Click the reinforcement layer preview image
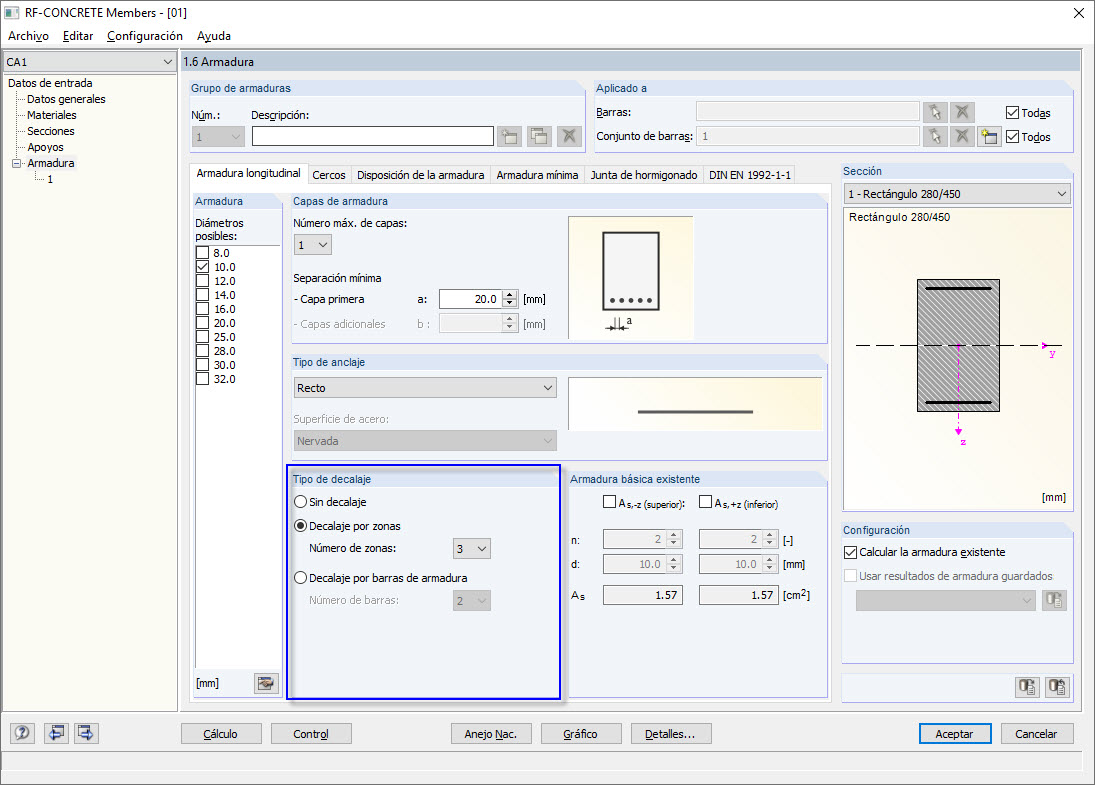1095x785 pixels. point(631,277)
